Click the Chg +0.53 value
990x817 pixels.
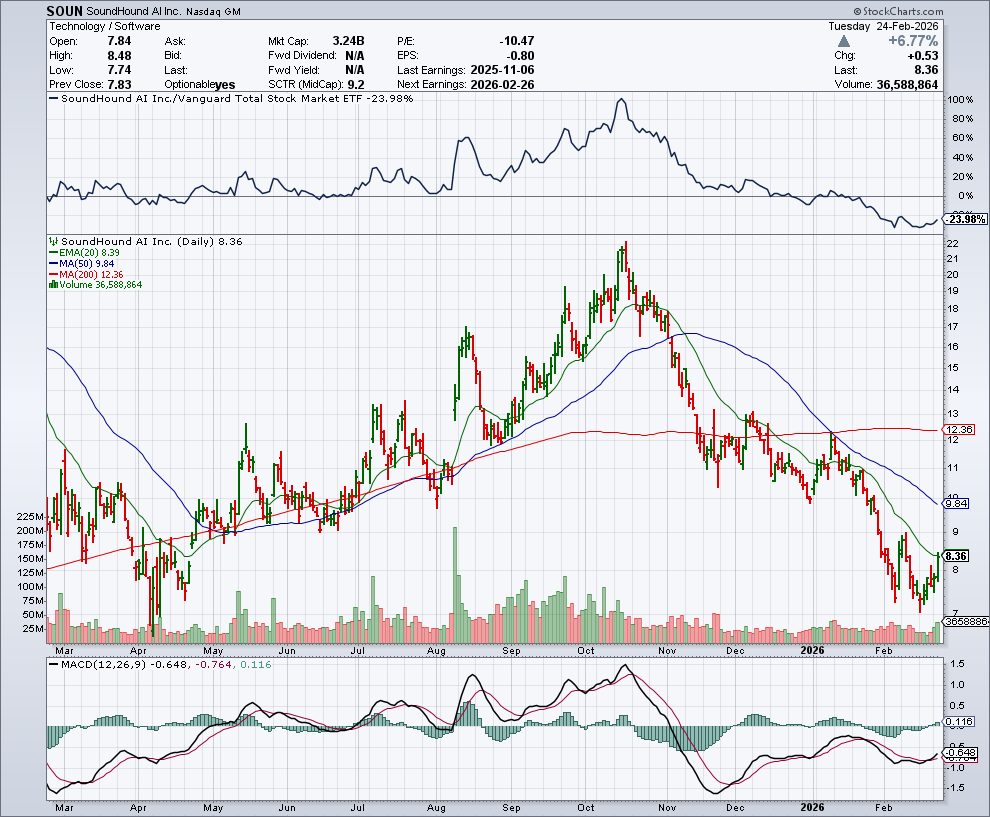922,55
